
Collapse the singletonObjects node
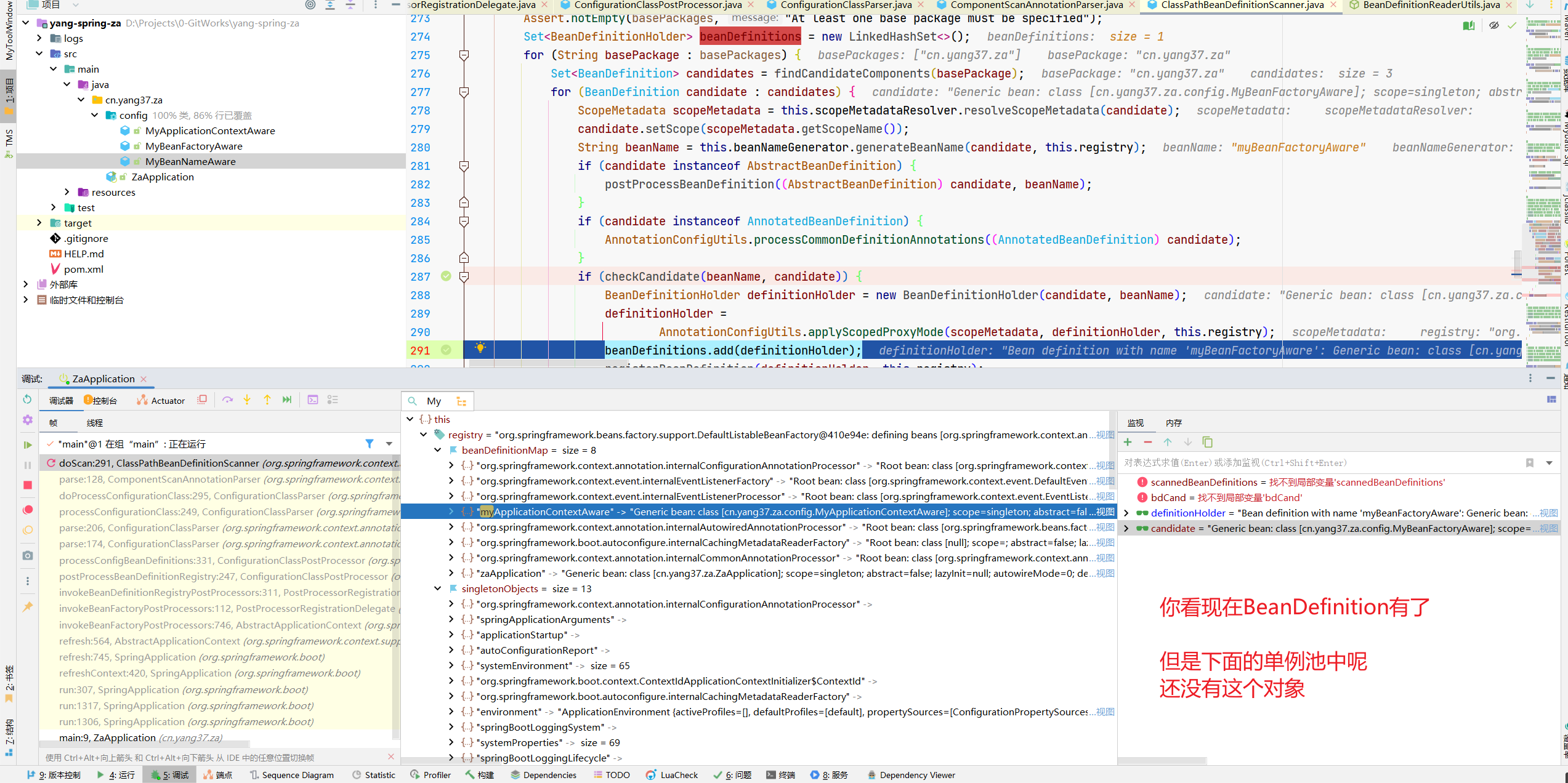438,588
